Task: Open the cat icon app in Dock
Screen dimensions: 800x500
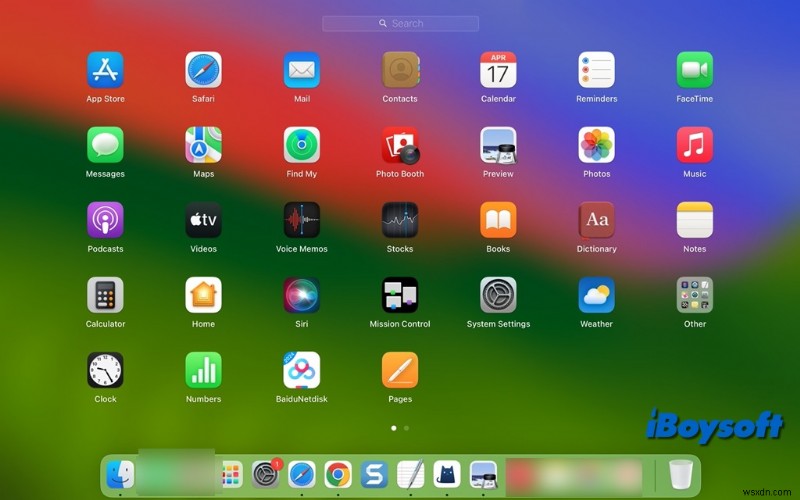Action: [x=446, y=474]
